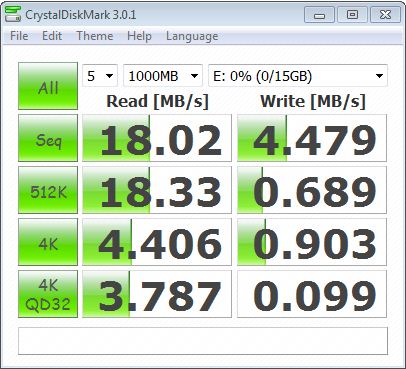406x369 pixels.
Task: Run all benchmarks with the All button
Action: (48, 86)
